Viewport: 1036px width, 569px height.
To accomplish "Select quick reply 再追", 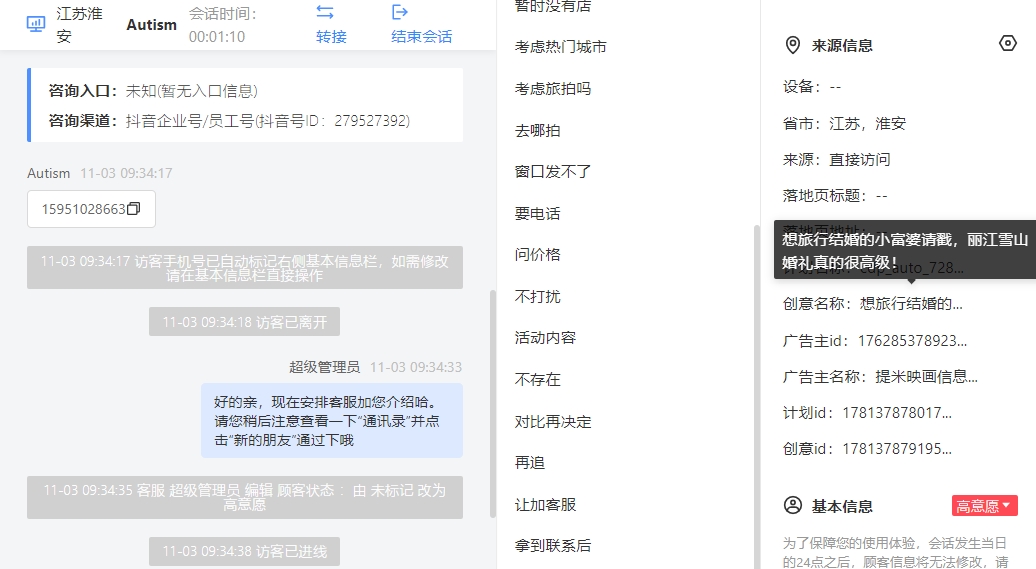I will [x=530, y=463].
